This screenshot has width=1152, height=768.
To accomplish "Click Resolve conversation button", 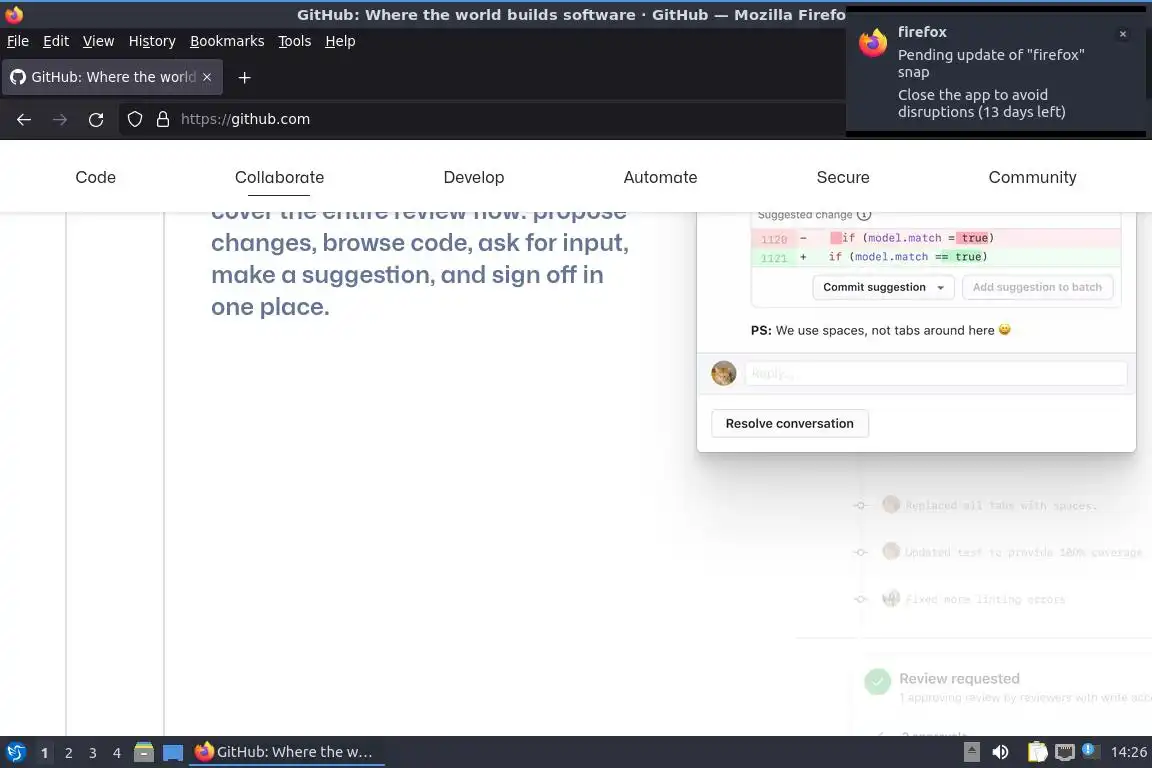I will click(x=790, y=423).
